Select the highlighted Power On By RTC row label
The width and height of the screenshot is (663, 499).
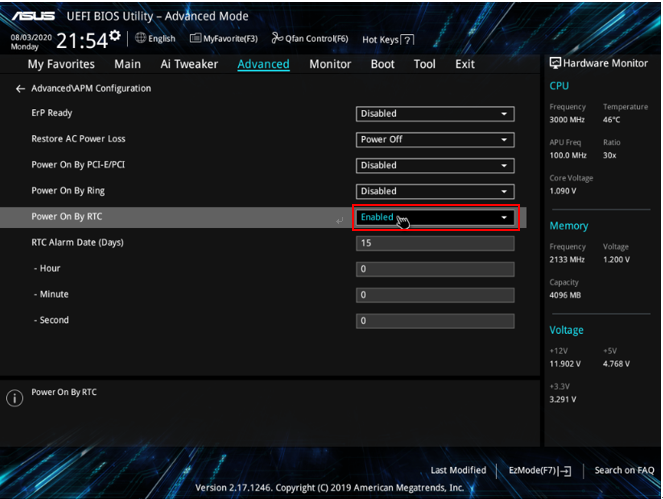(x=66, y=217)
